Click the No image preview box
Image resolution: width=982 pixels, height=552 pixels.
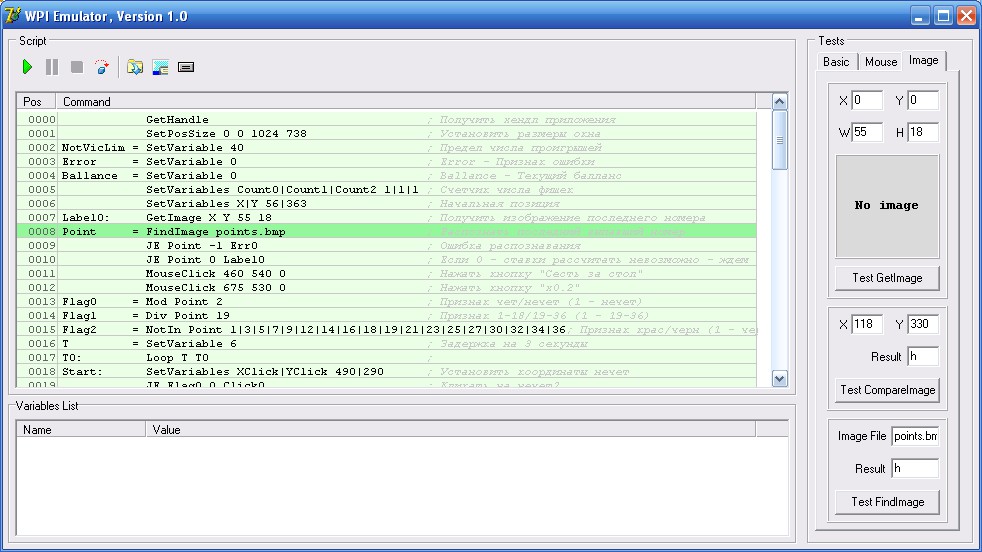point(887,206)
